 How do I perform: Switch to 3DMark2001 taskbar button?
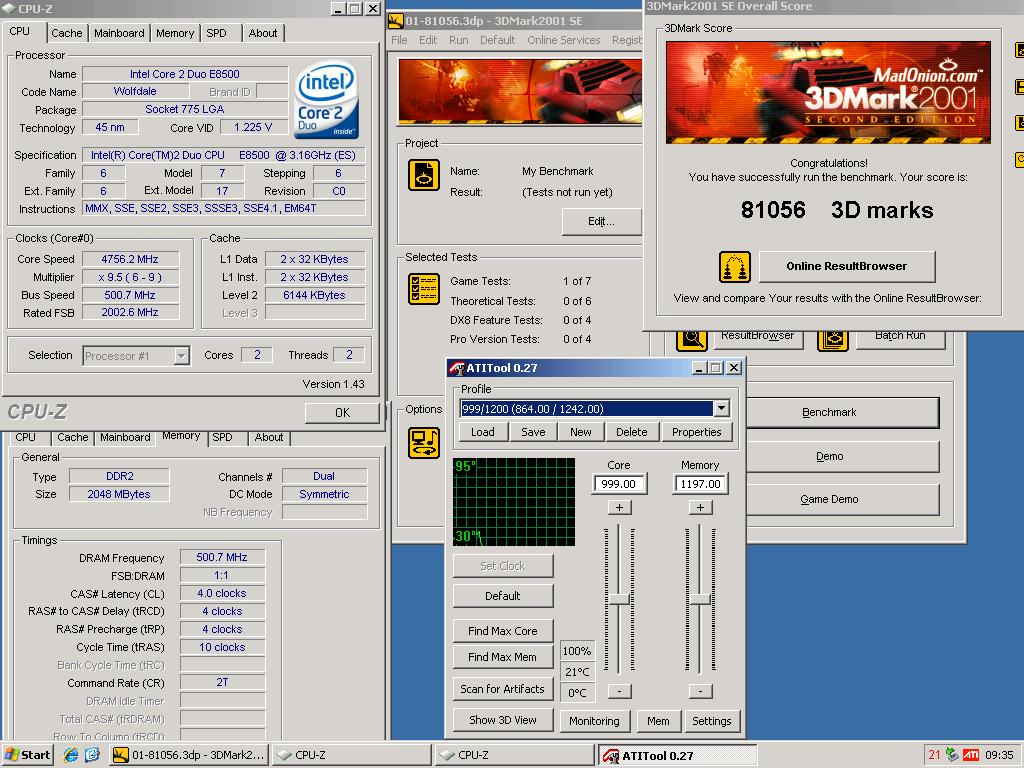click(x=189, y=755)
